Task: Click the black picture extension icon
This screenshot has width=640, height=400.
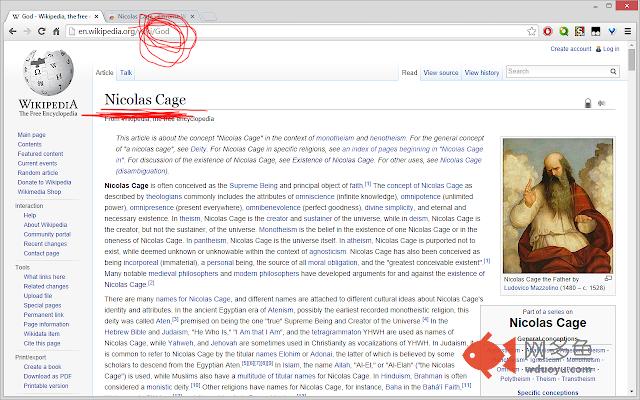Action: (596, 31)
